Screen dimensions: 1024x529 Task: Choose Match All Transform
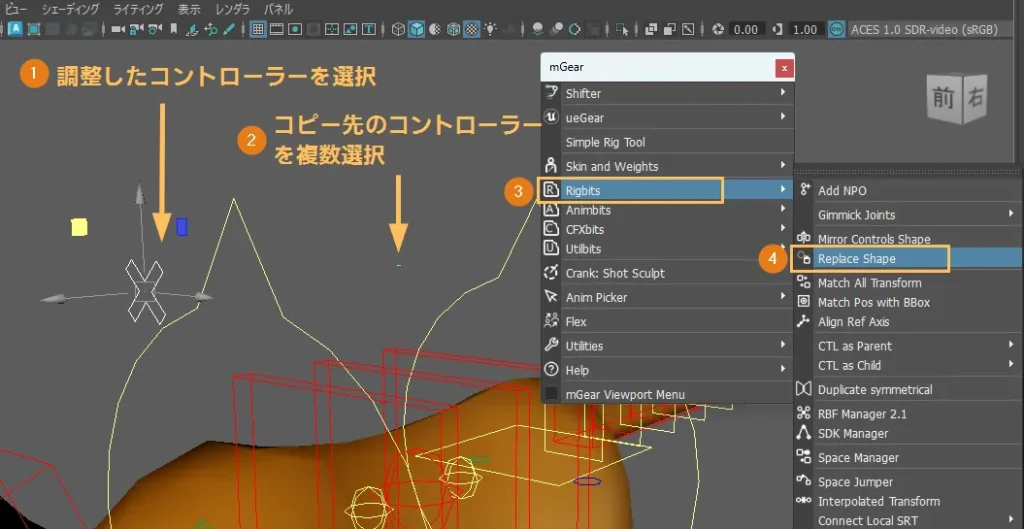click(869, 283)
